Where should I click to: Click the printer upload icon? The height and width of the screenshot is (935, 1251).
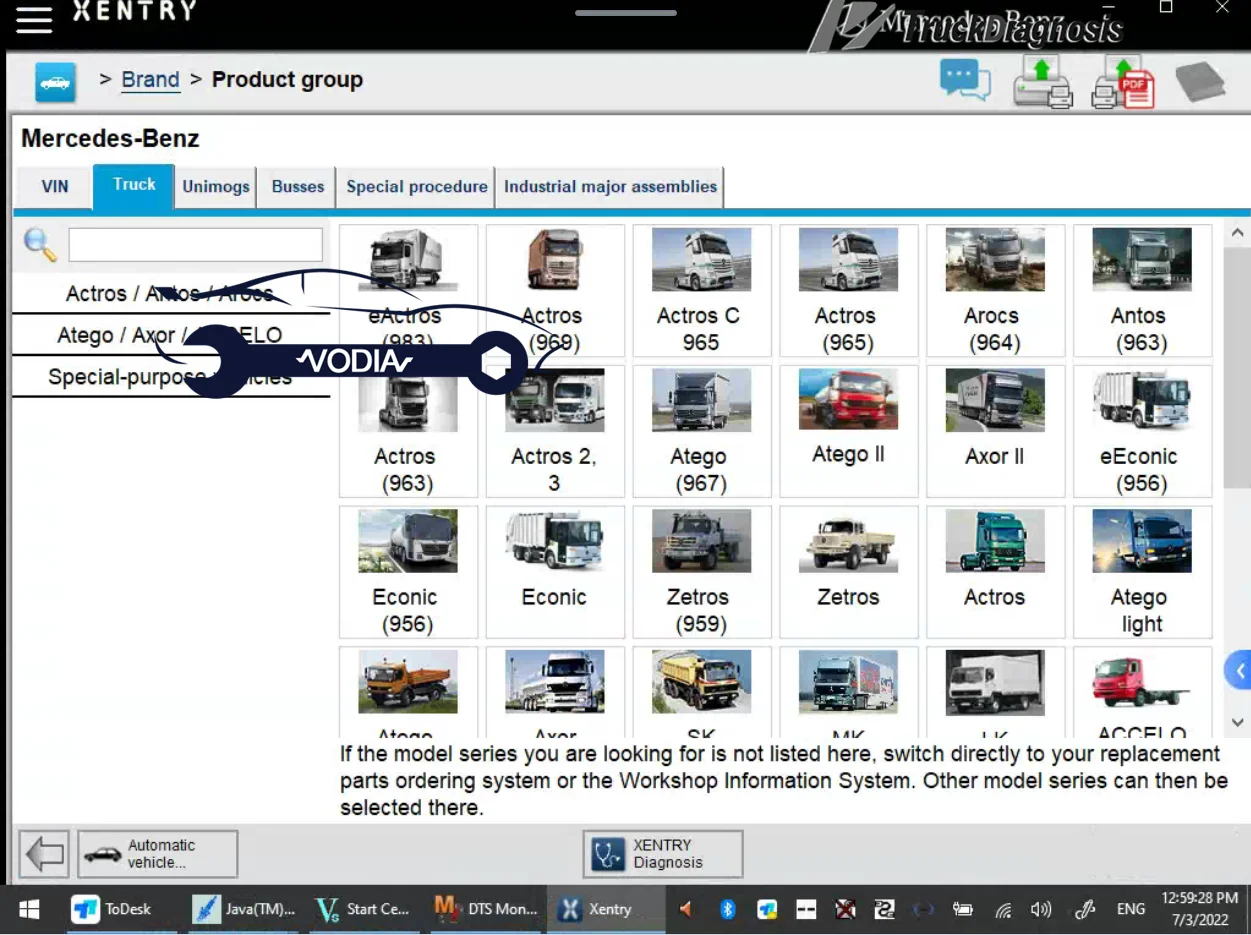tap(1042, 82)
